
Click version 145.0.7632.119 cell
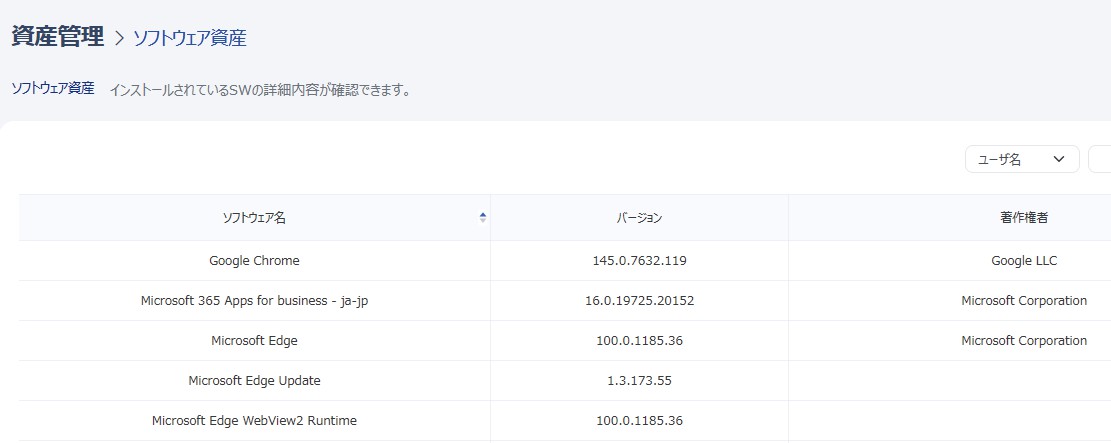point(639,261)
